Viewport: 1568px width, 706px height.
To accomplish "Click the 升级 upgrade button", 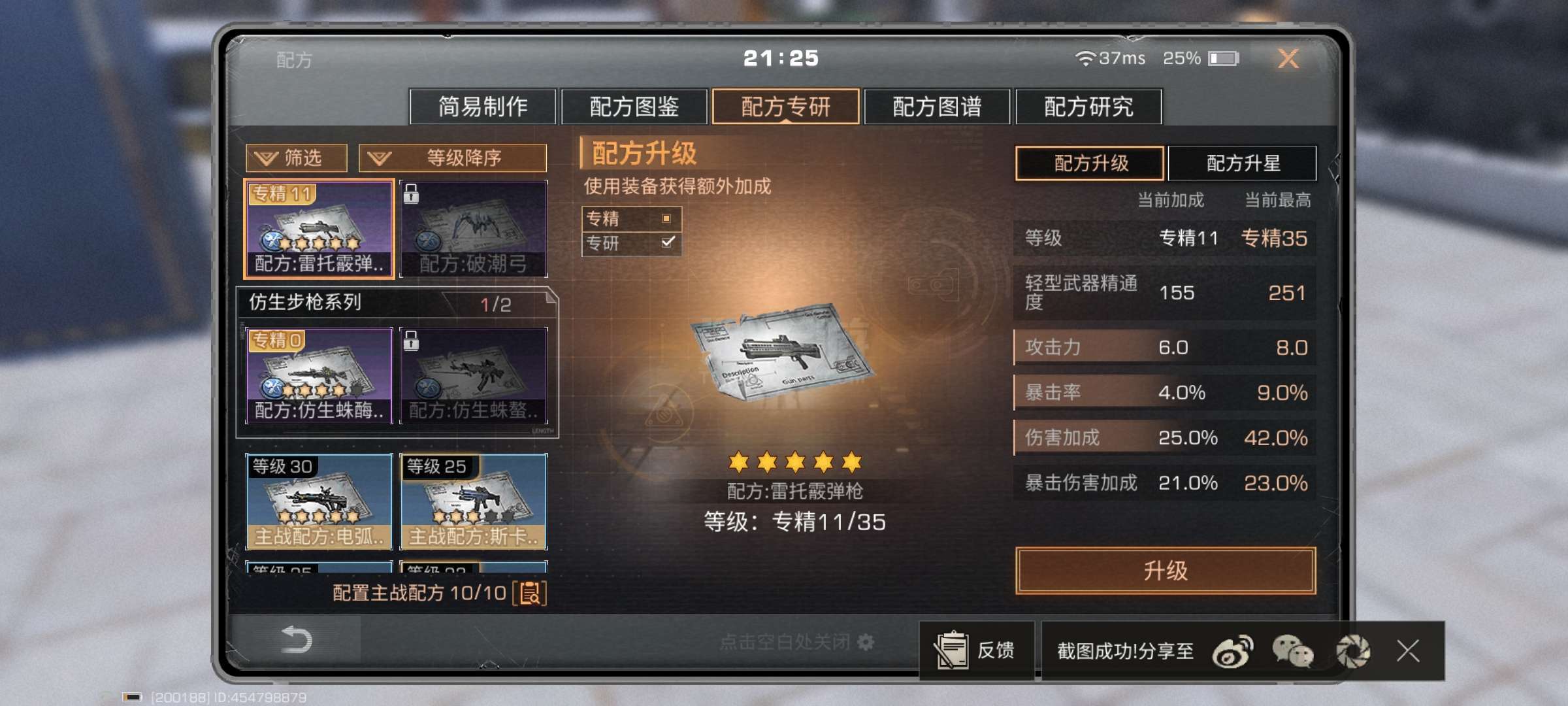I will click(x=1166, y=571).
